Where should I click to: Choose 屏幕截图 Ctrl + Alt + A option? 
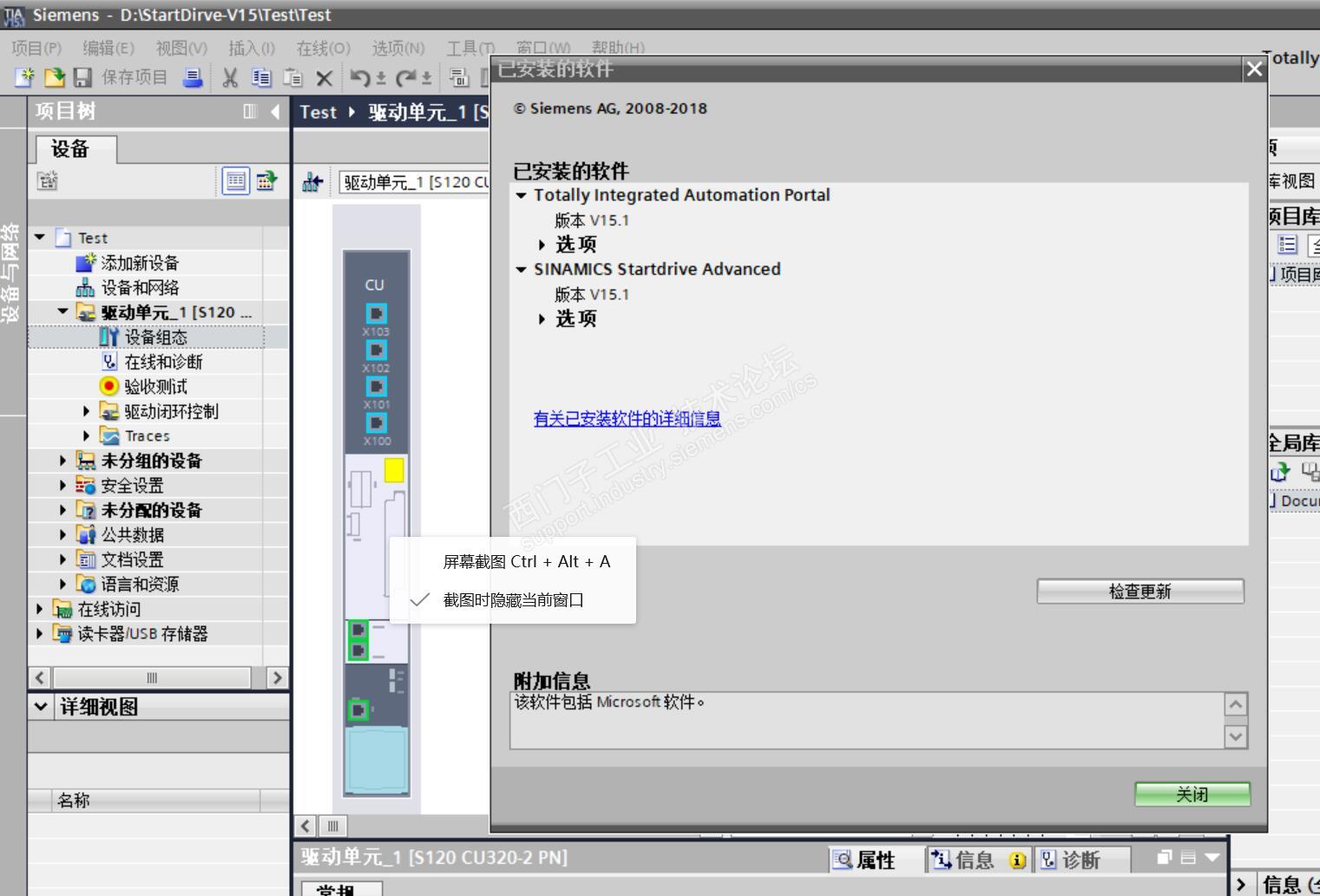pyautogui.click(x=527, y=562)
